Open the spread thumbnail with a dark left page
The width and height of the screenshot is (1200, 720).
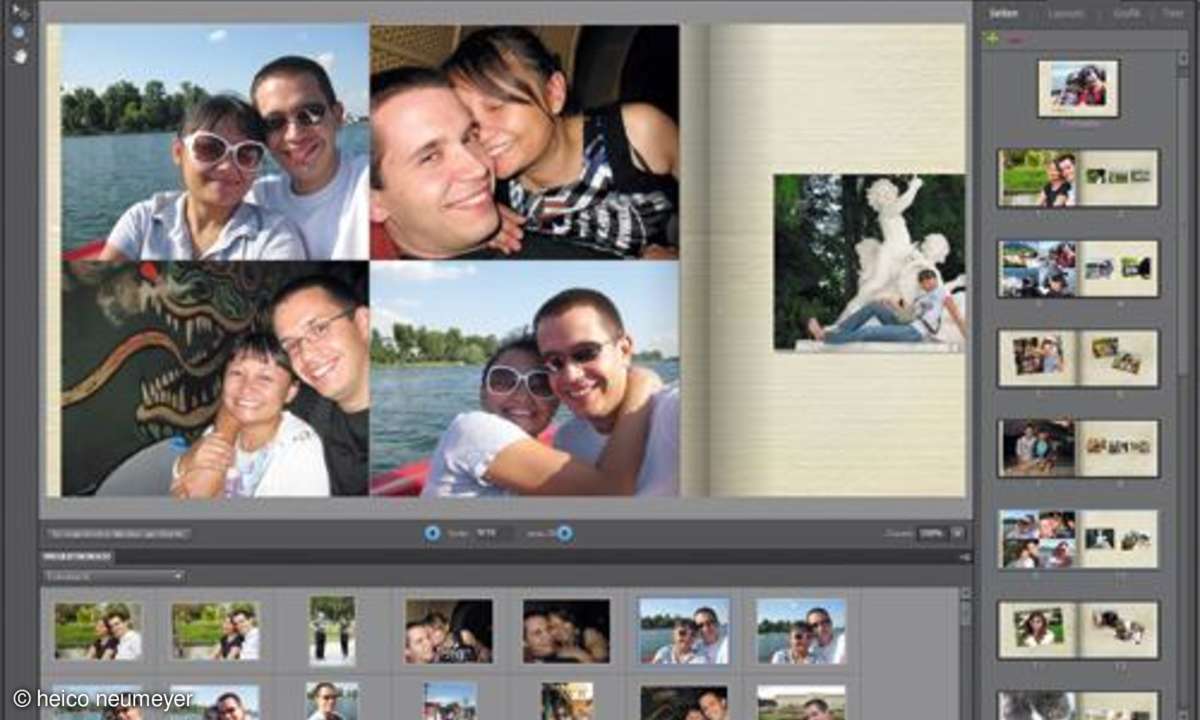[1078, 448]
